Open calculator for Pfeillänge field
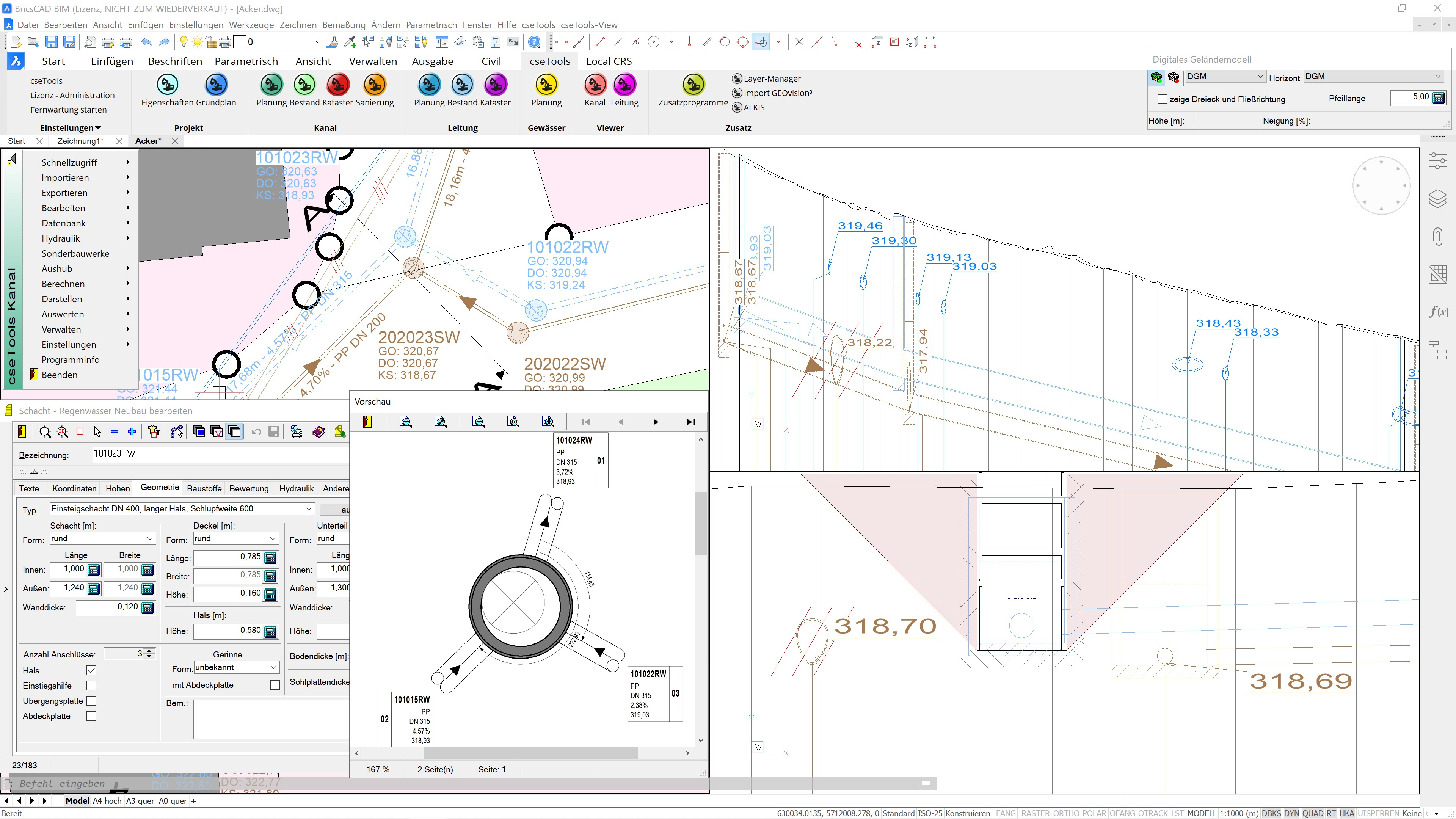 click(1439, 98)
